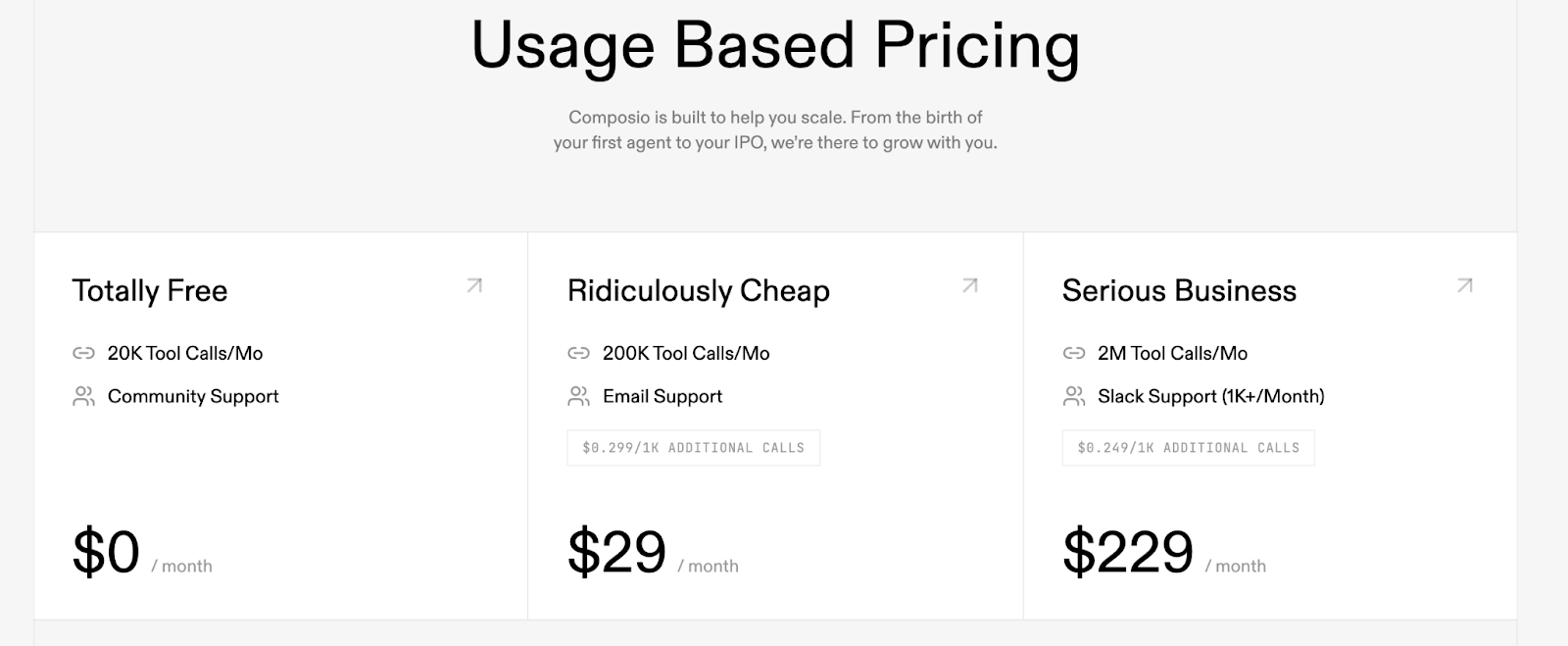Click the $0.299/1K additional calls badge
This screenshot has width=1568, height=646.
(693, 448)
